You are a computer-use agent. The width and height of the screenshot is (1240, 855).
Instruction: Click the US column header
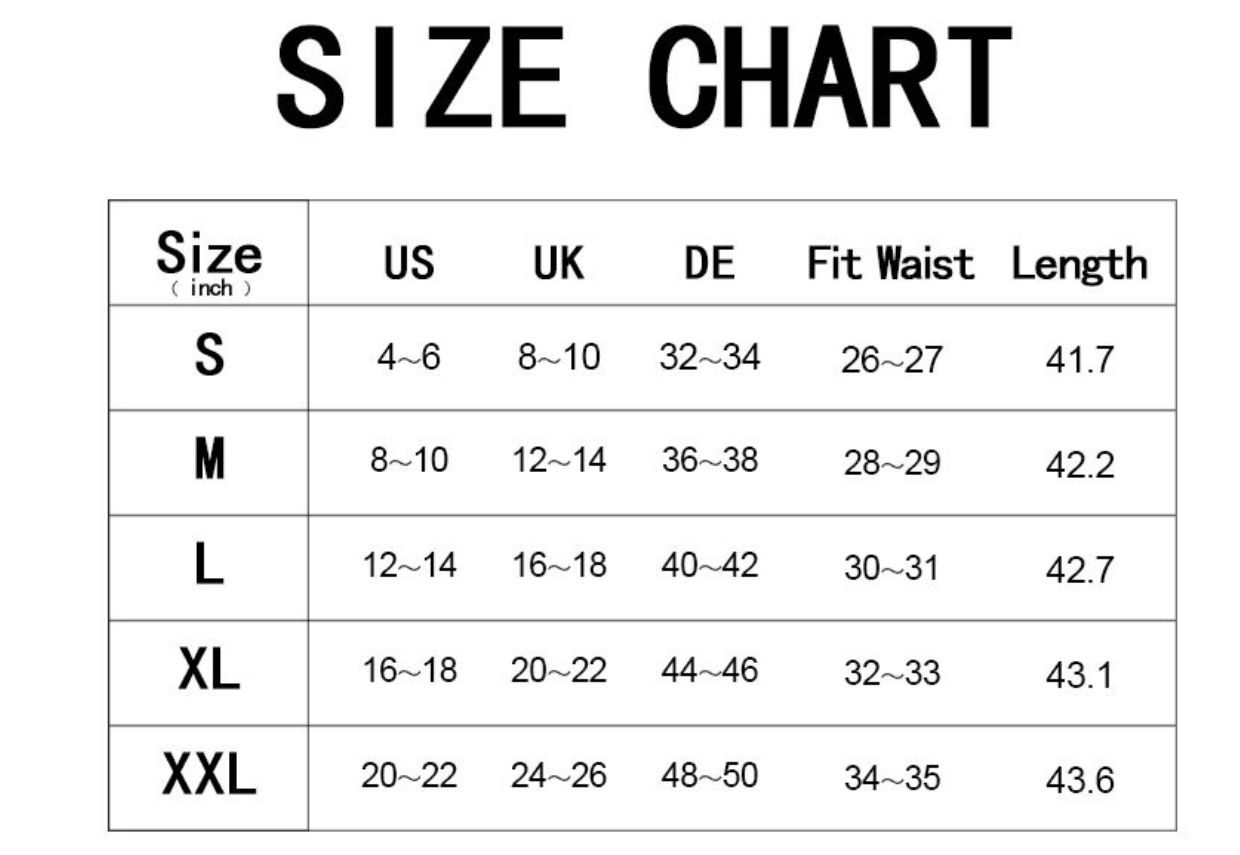tap(409, 263)
